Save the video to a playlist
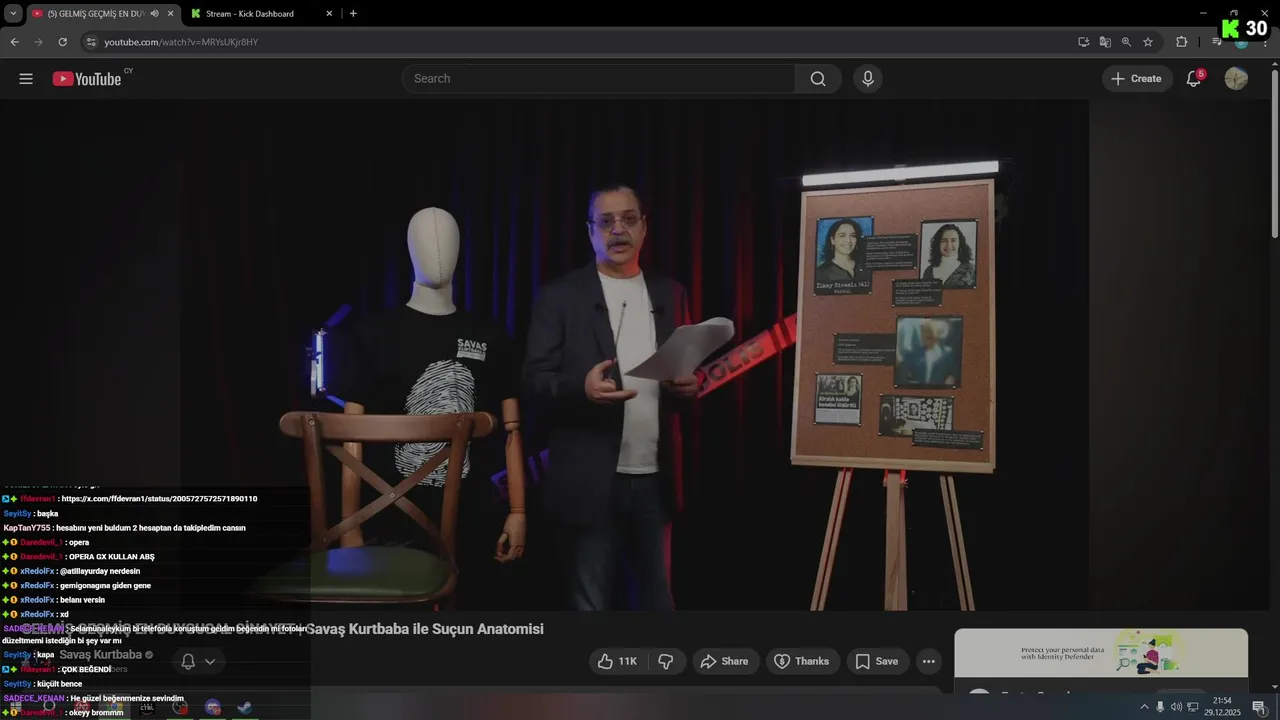1280x720 pixels. 876,661
